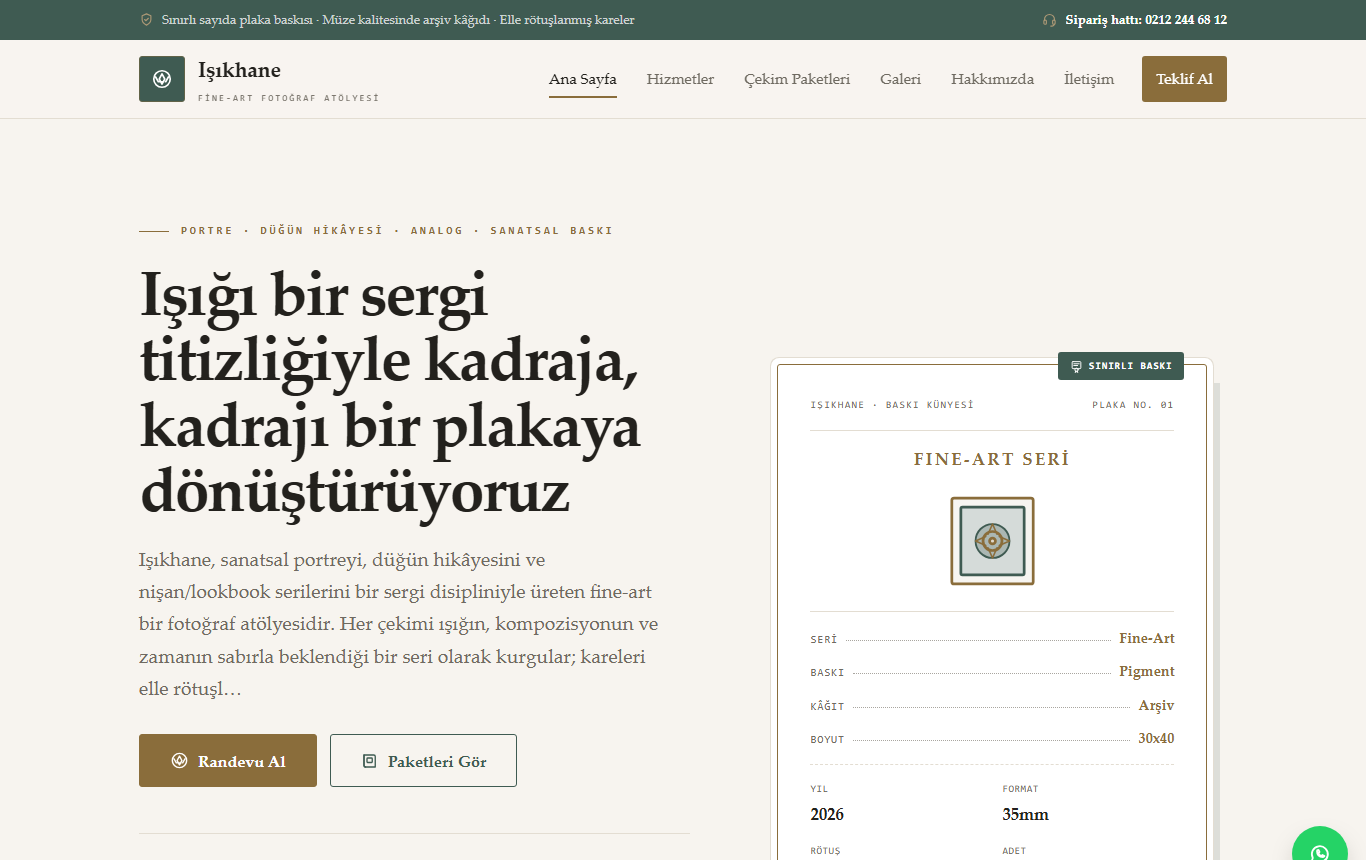Click the framed artwork emblem on plate card
The height and width of the screenshot is (860, 1366).
tap(992, 541)
